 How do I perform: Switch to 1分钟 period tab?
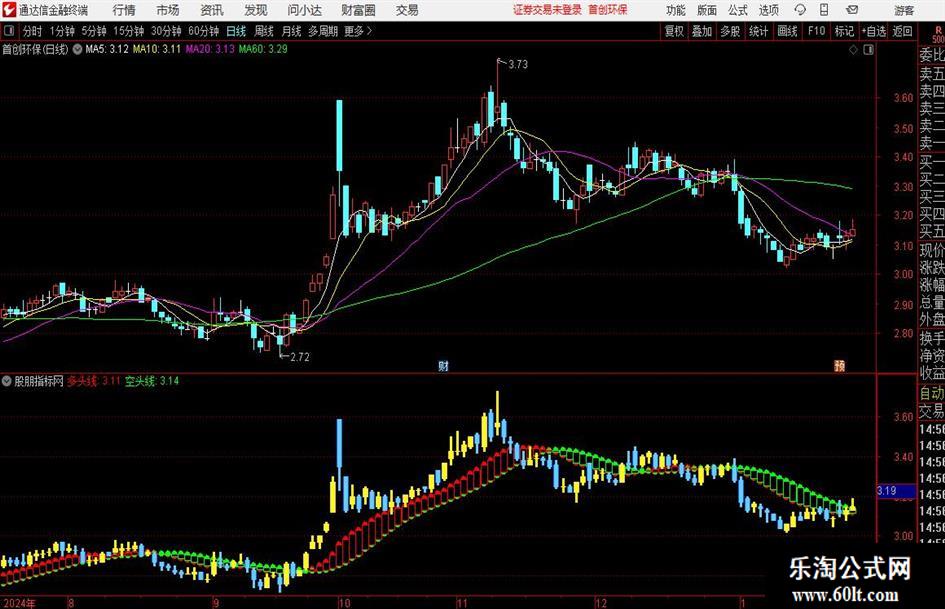click(x=62, y=31)
